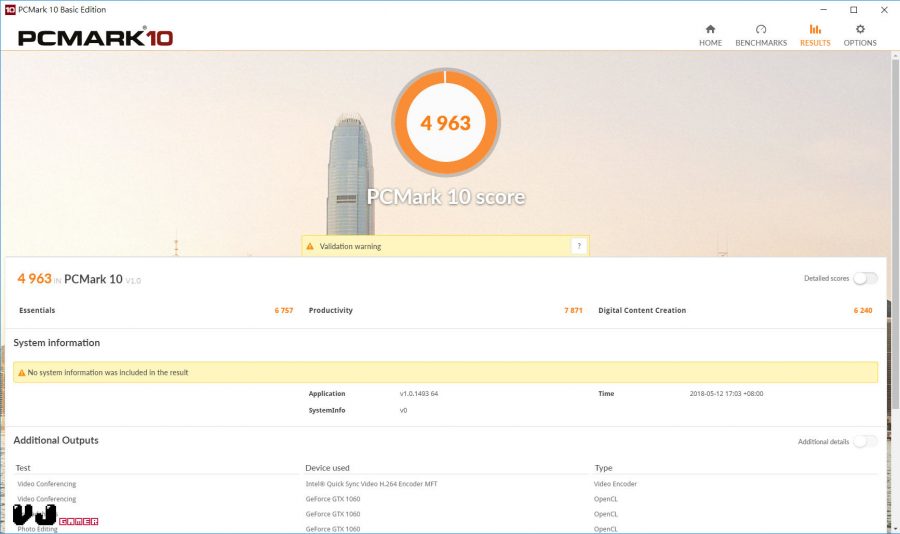This screenshot has height=534, width=900.
Task: Click the timestamp 2018-05-12 17:03
Action: 726,394
